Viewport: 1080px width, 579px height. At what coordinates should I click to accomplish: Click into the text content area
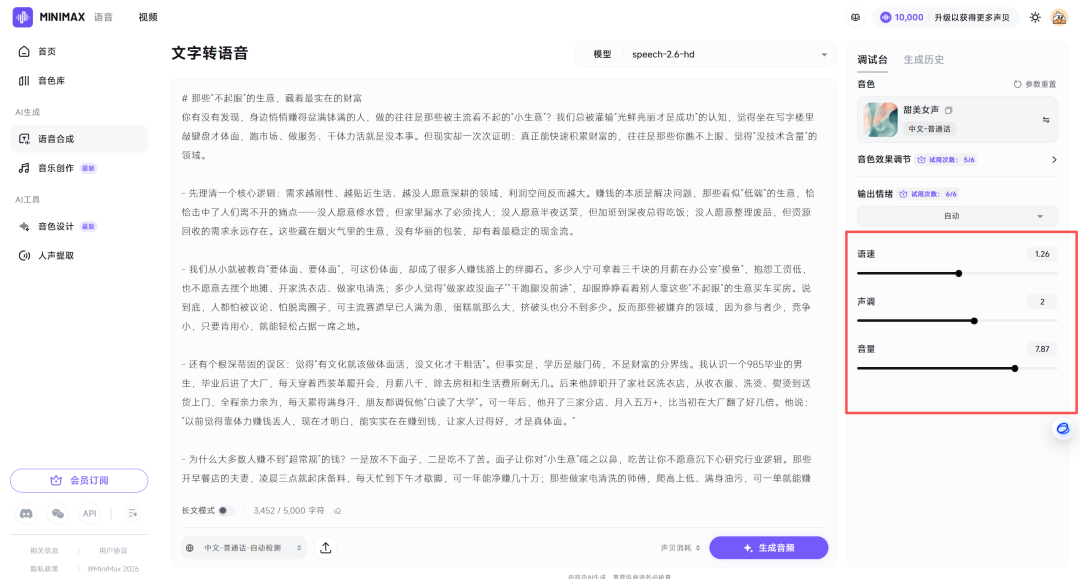pos(499,289)
